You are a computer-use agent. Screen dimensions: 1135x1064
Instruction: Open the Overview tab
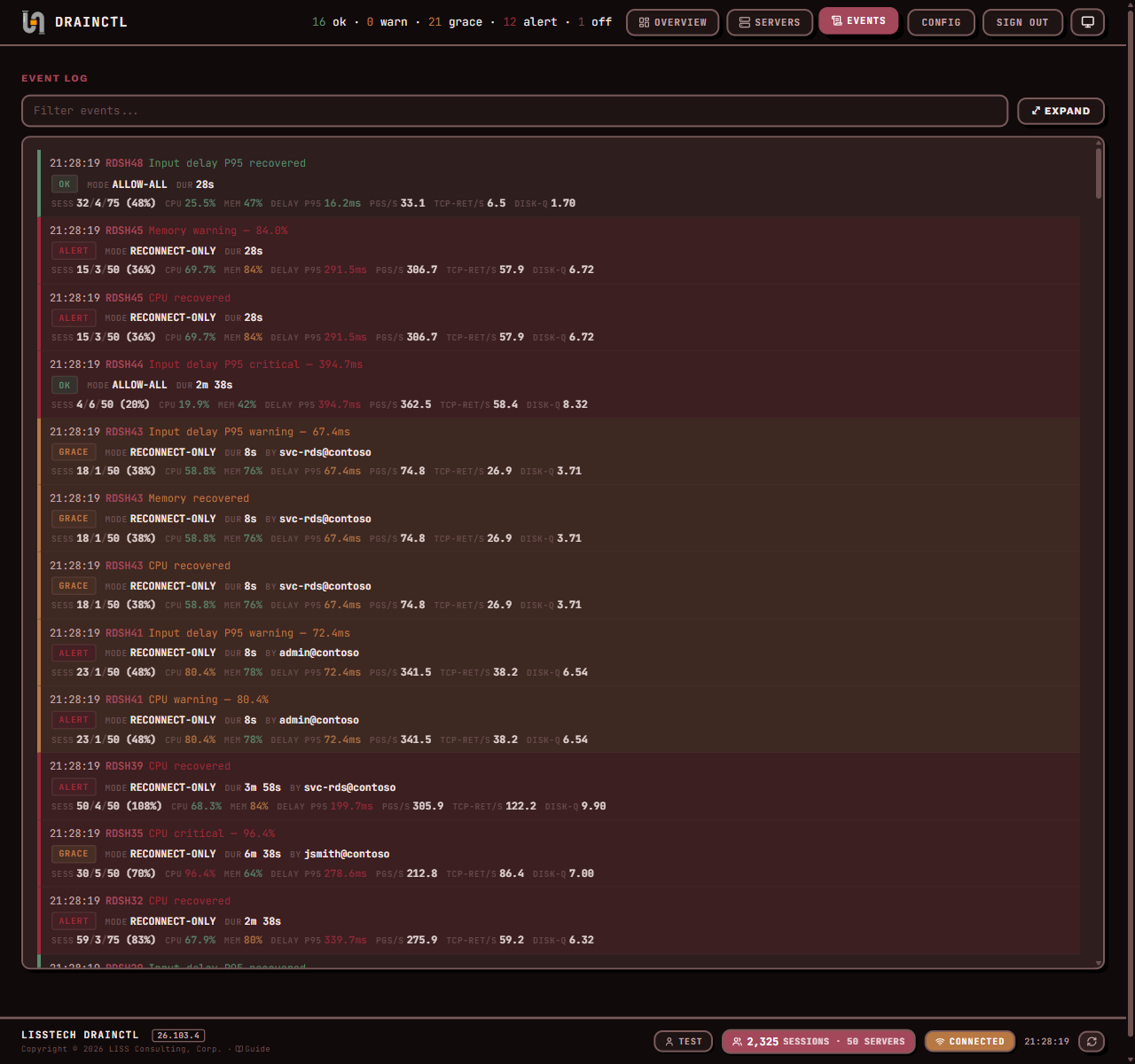point(673,22)
